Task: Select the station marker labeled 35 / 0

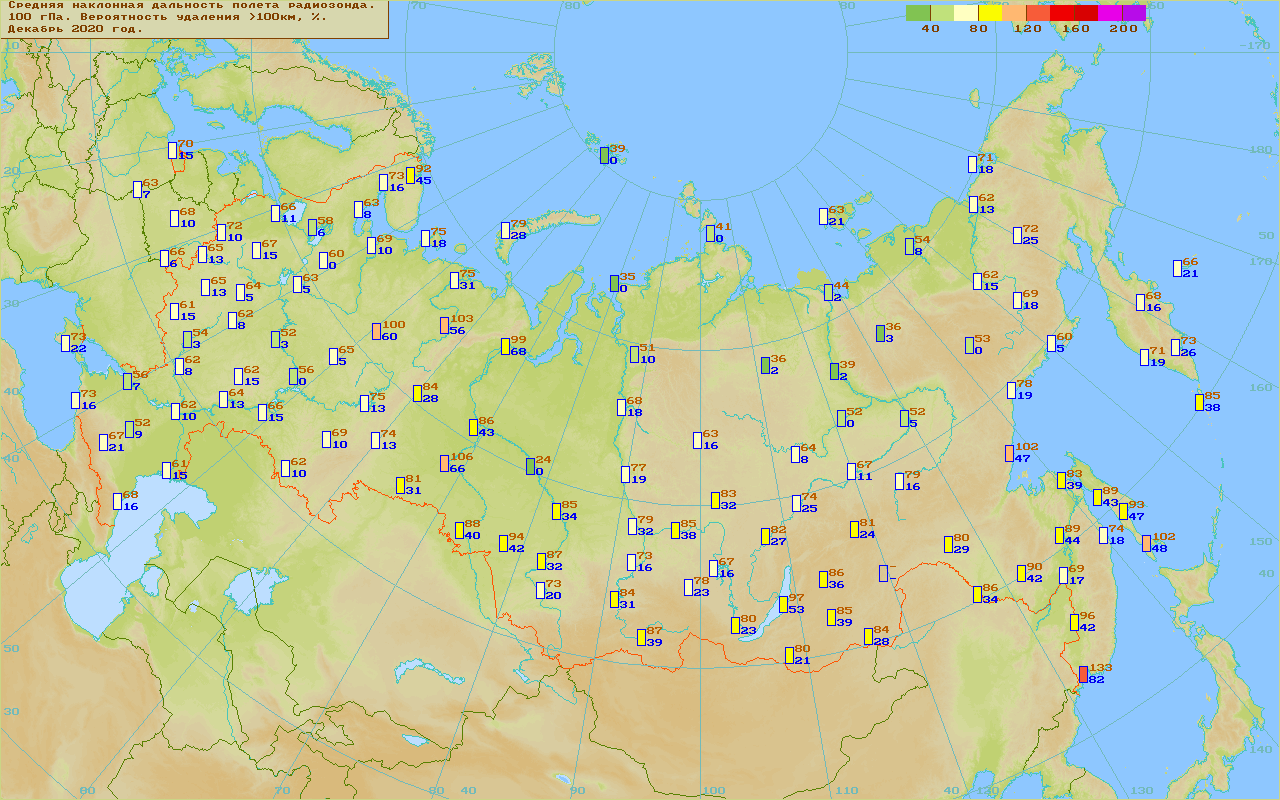Action: 615,283
